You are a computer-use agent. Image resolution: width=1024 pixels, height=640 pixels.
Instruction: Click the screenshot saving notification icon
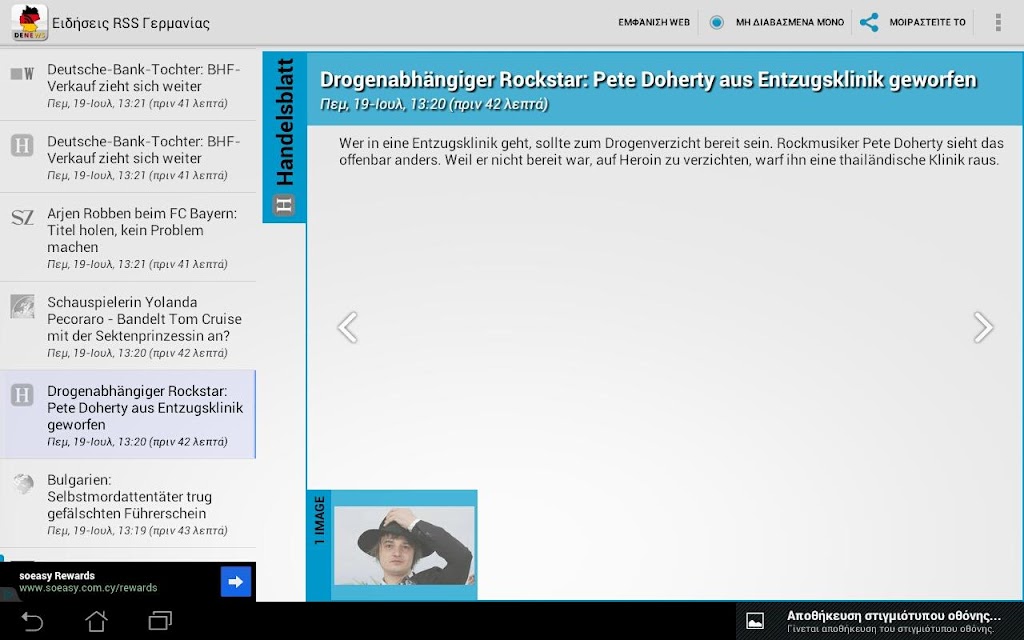[x=755, y=621]
